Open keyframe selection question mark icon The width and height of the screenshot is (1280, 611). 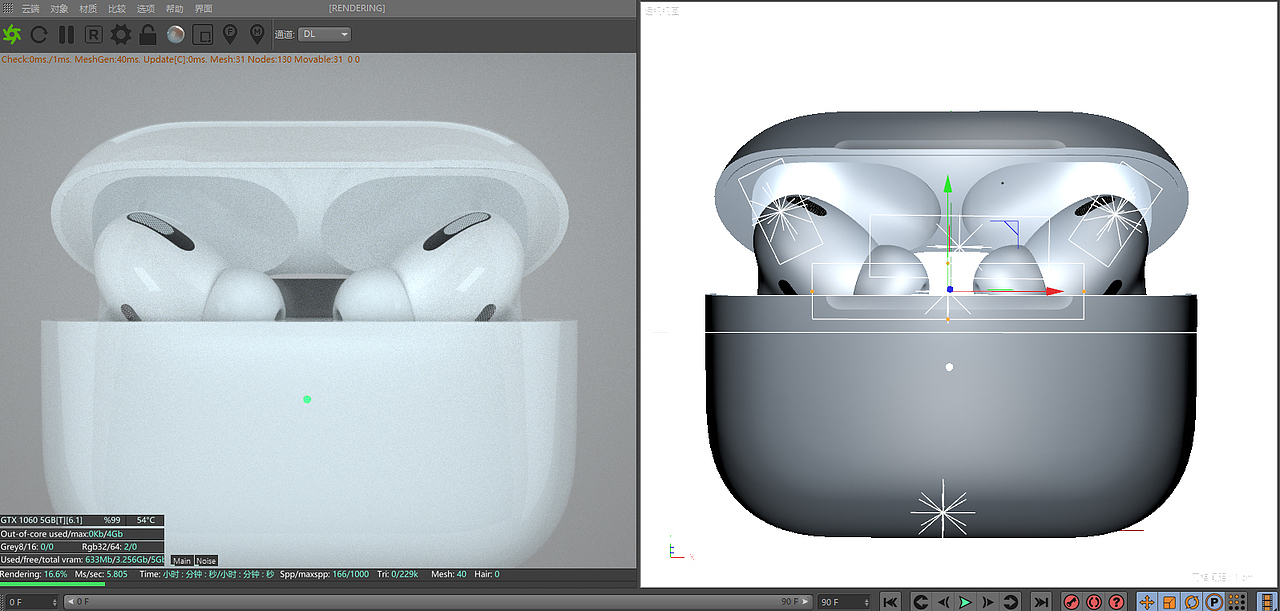click(x=1117, y=602)
